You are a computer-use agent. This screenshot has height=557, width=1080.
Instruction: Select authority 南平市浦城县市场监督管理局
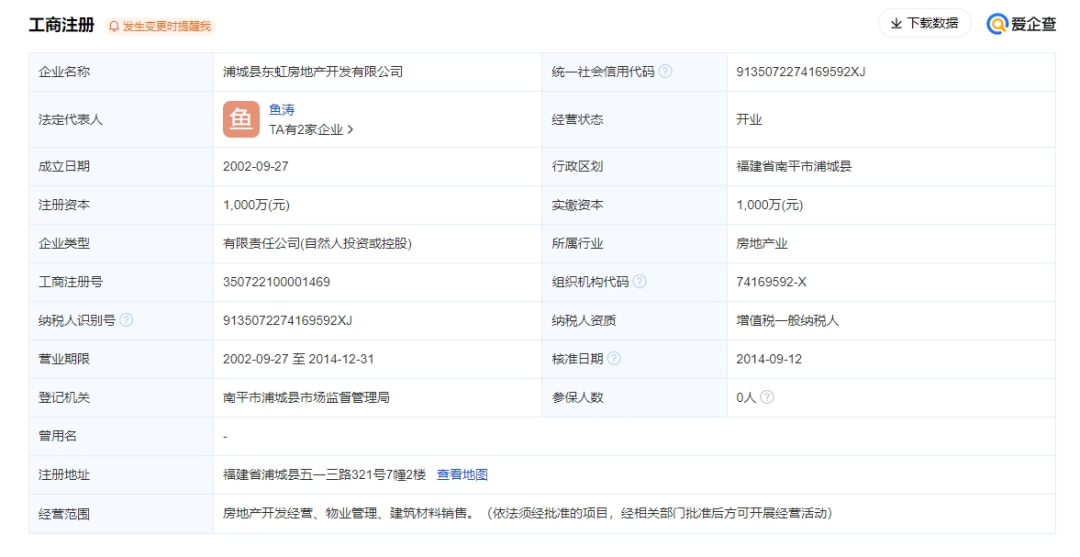tap(306, 397)
